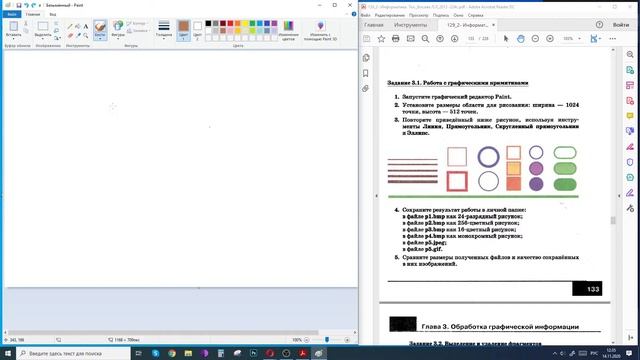Select Color 2 swatch button in Paint
The image size is (640, 360).
[198, 30]
